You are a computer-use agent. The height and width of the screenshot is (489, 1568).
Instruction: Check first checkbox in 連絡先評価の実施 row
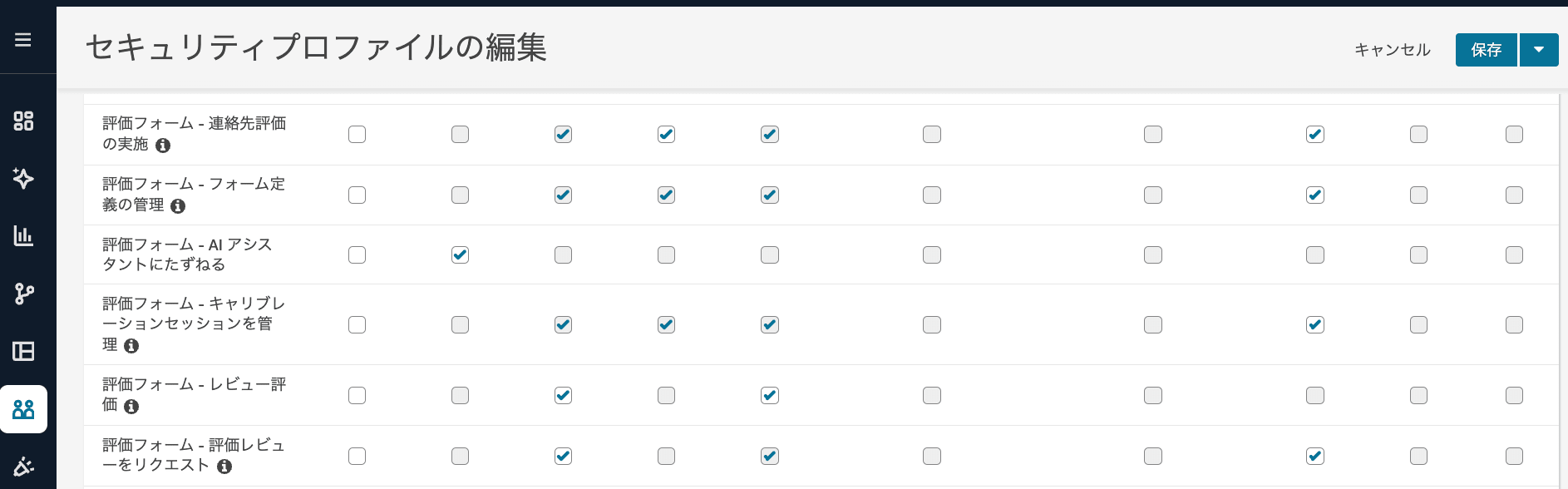coord(357,135)
